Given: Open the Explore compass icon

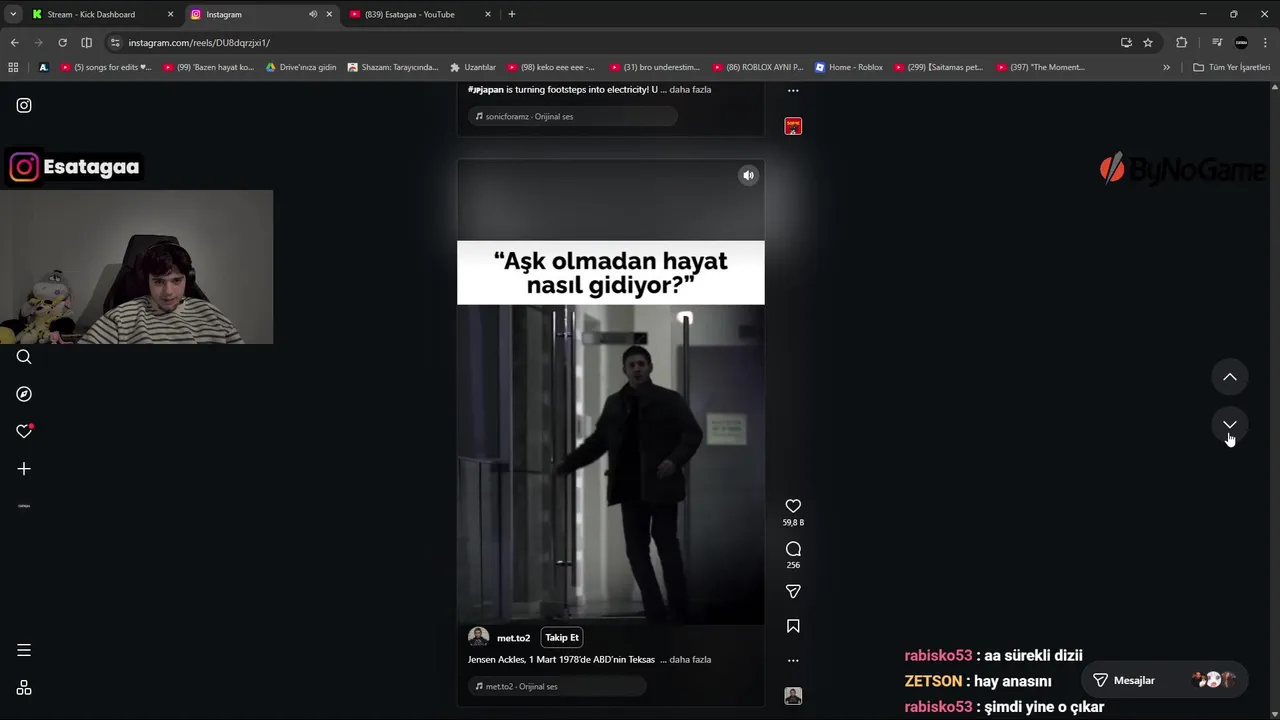Looking at the screenshot, I should (24, 394).
